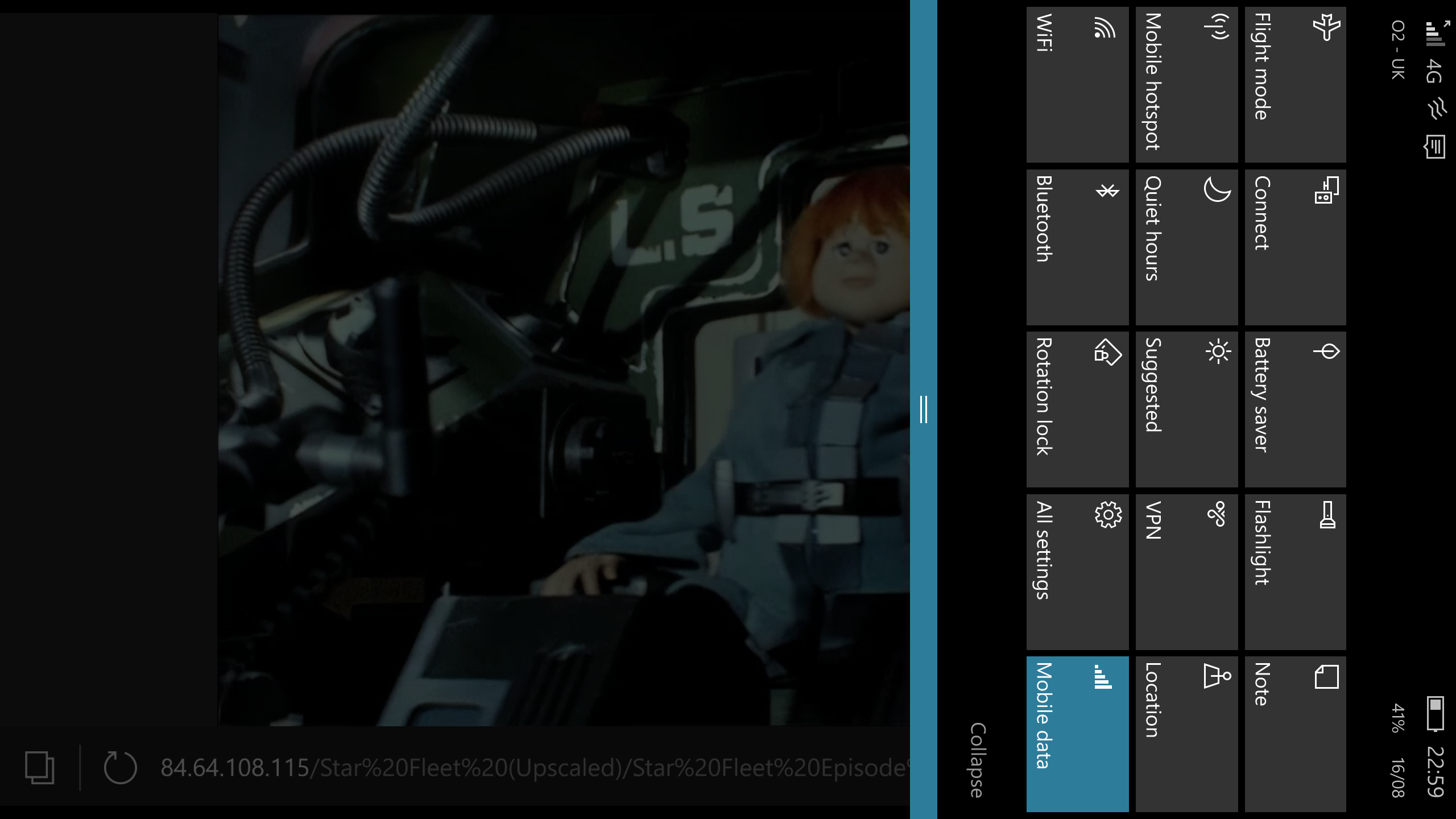This screenshot has width=1456, height=819.
Task: Open the browser tabs icon
Action: click(x=40, y=767)
